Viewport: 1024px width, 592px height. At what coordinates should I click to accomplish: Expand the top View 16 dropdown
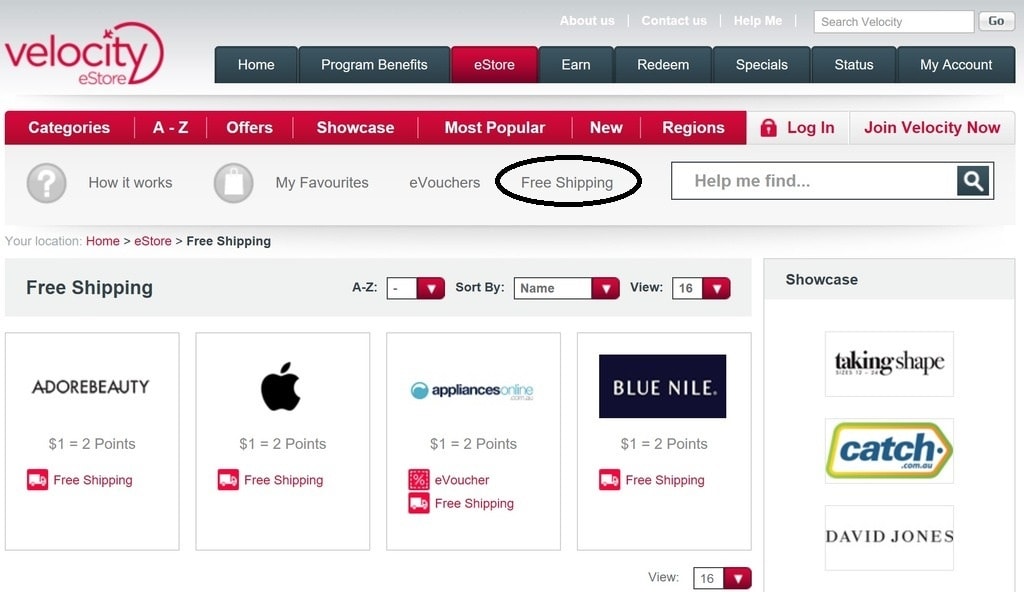click(701, 288)
